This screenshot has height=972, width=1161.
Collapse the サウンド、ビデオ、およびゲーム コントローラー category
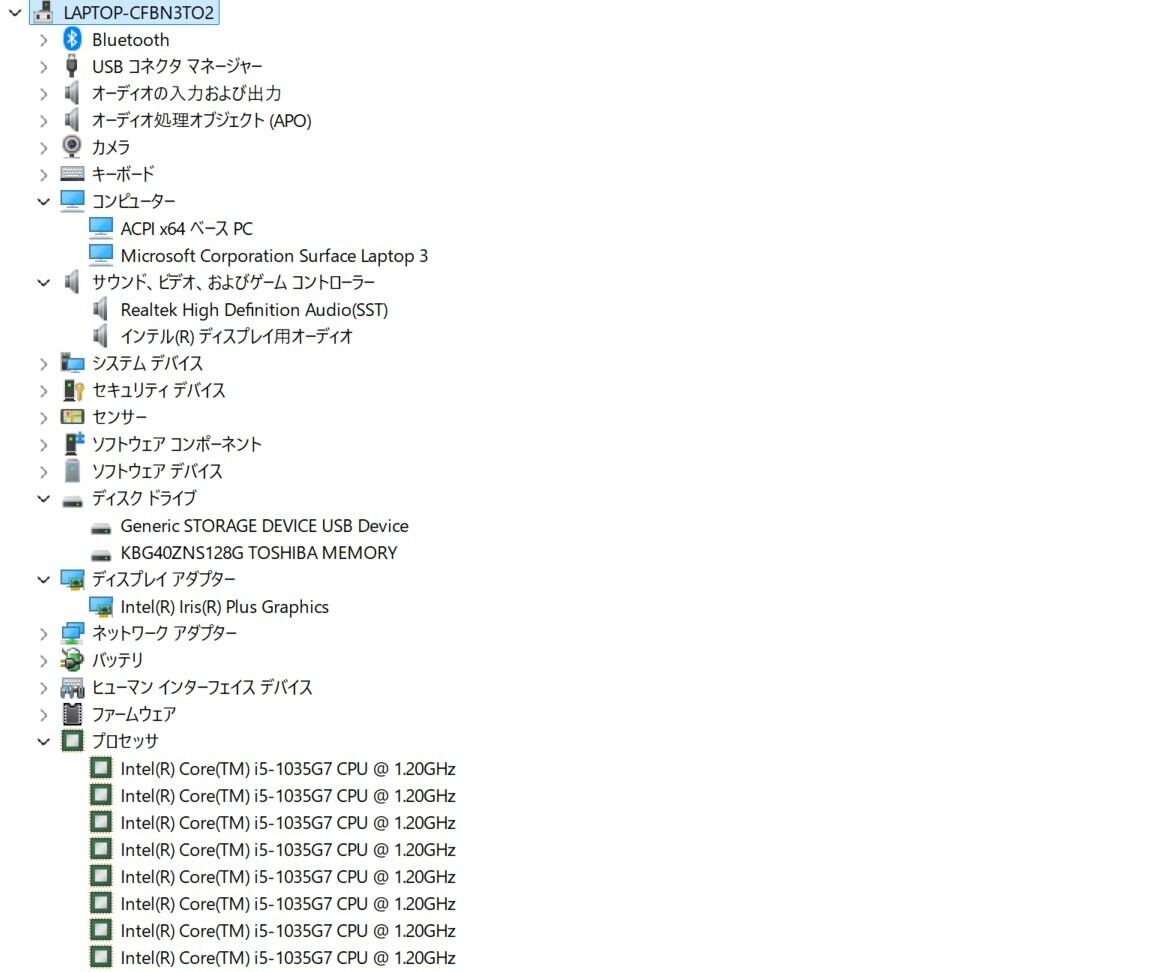point(44,283)
